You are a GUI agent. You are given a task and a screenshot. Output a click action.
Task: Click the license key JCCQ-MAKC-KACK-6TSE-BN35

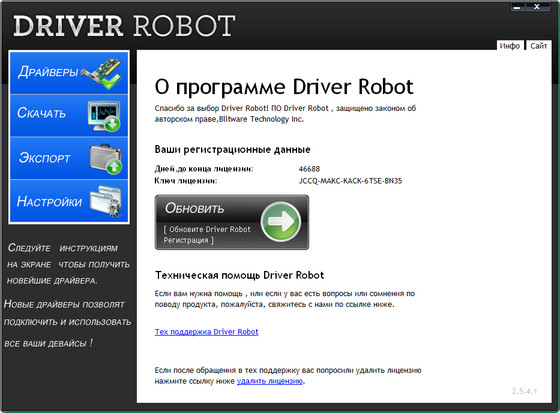(350, 181)
